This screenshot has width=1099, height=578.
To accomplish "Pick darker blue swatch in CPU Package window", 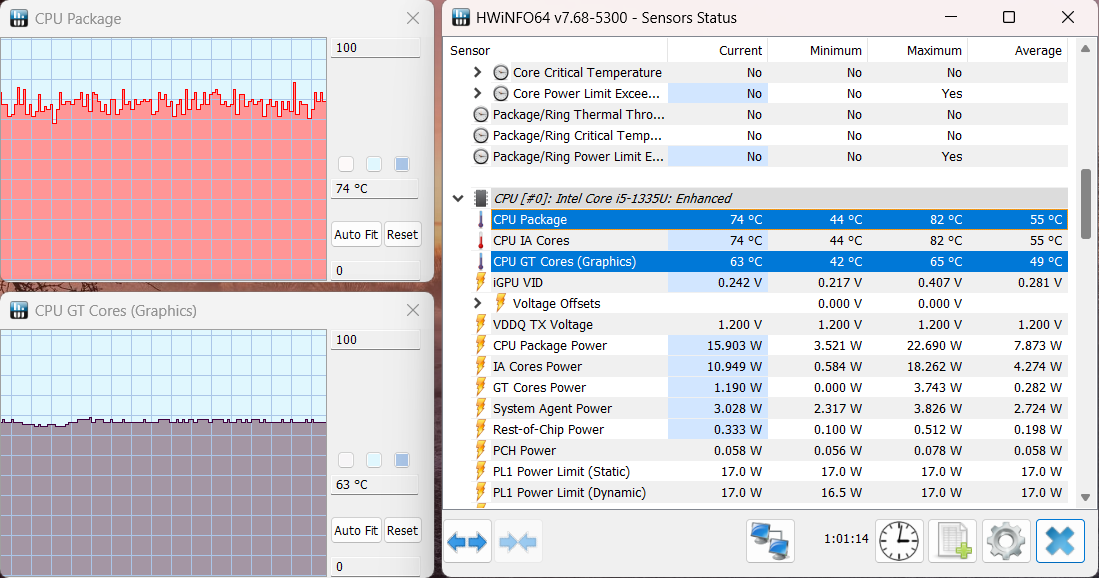I will 402,164.
